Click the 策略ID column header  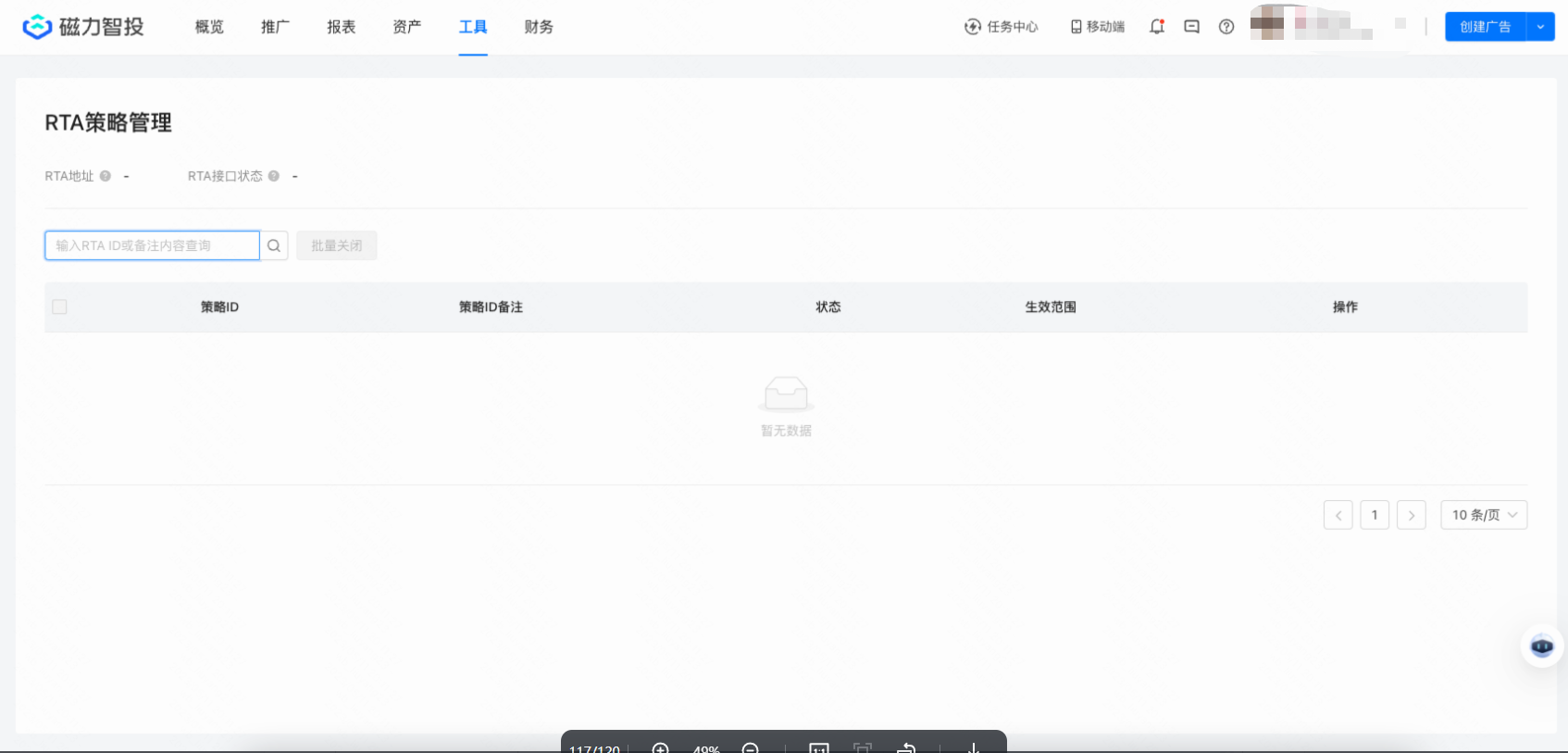[220, 307]
